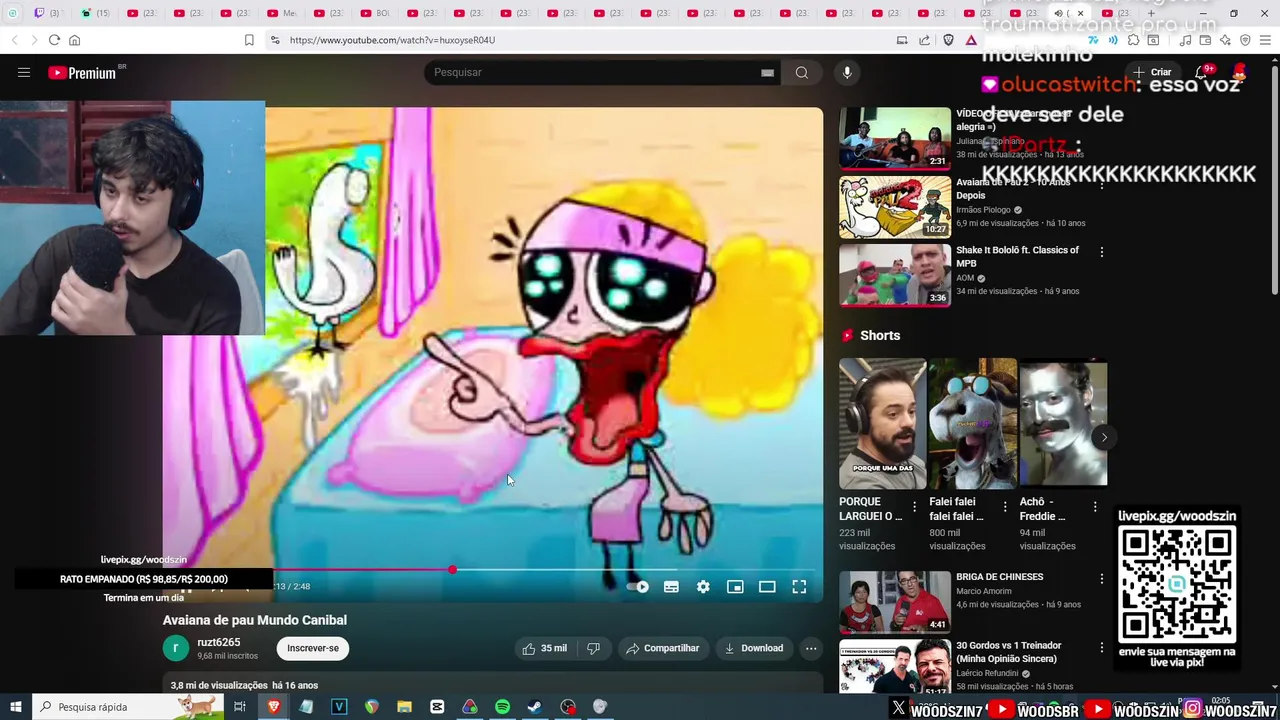Open options for 30 Gordos vs 1 Treinador
1280x720 pixels.
click(x=1101, y=647)
